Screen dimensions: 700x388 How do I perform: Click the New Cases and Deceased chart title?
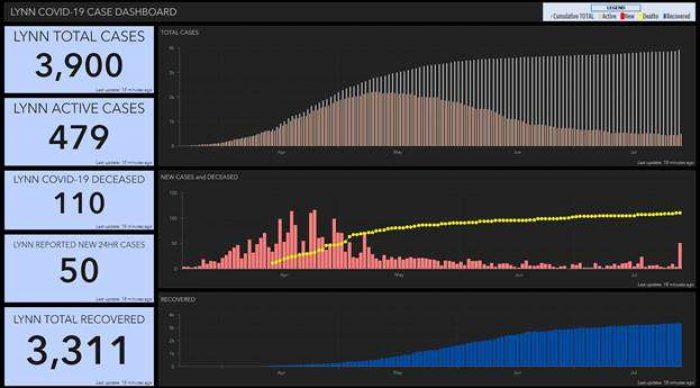[x=199, y=177]
